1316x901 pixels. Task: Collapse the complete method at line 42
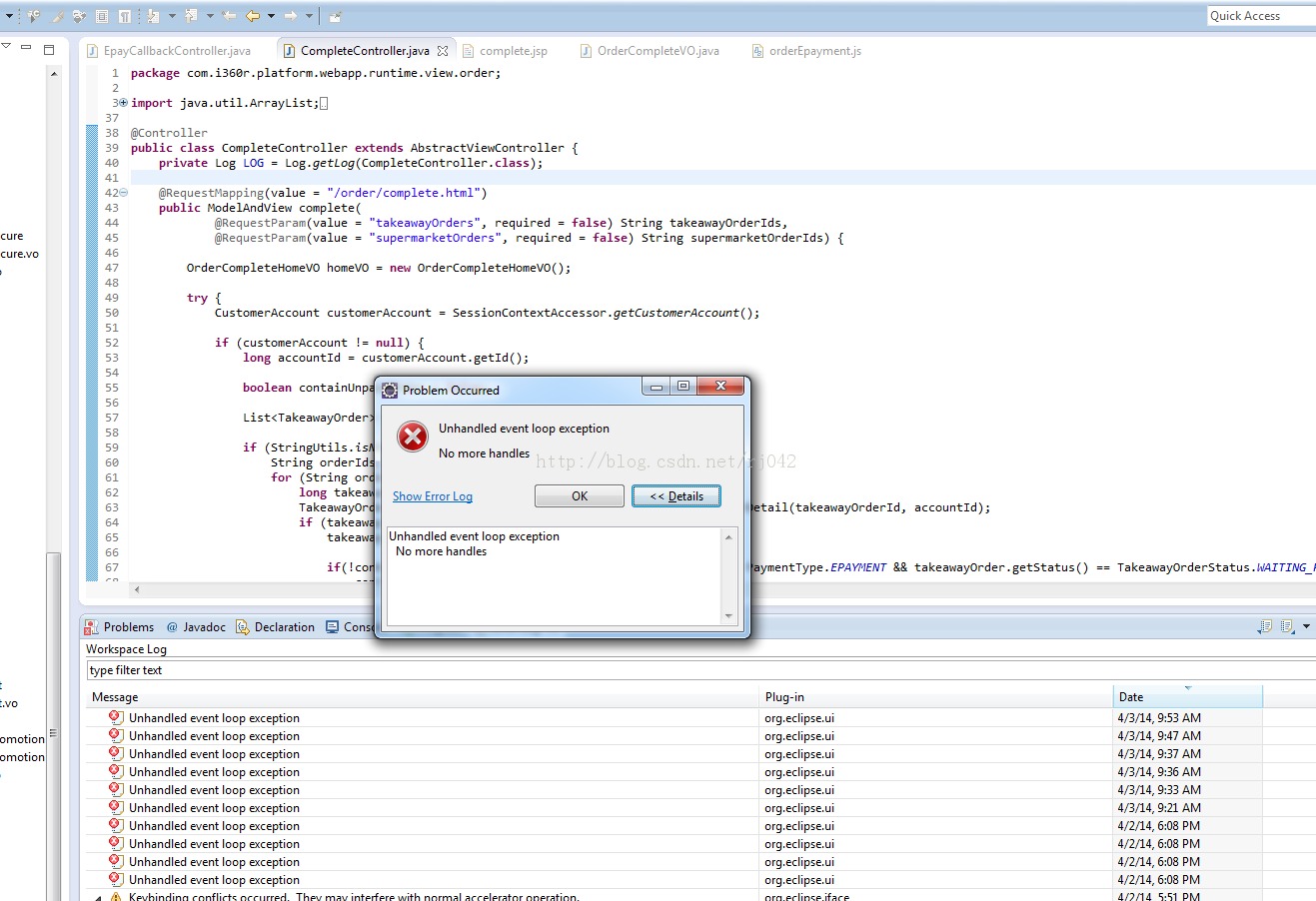pos(123,193)
